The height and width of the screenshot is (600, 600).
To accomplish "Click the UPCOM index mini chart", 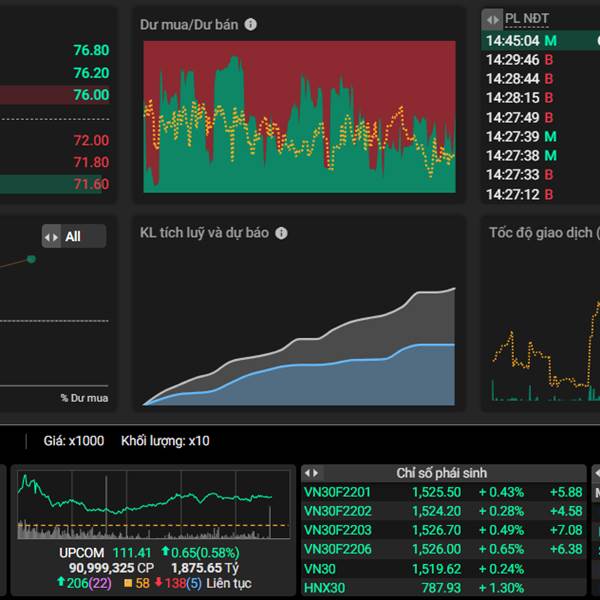I will coord(153,505).
